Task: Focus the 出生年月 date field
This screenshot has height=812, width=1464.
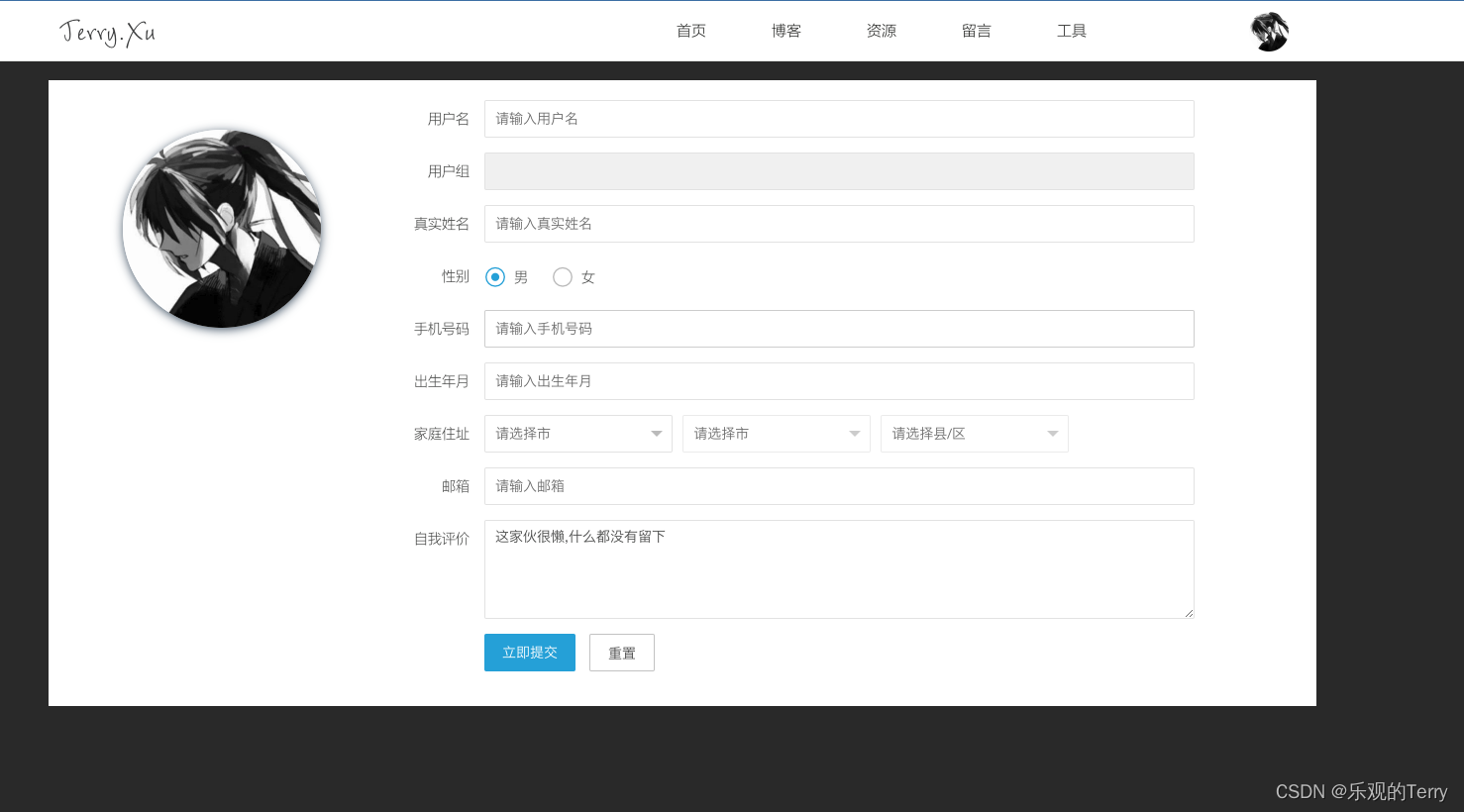Action: click(839, 381)
